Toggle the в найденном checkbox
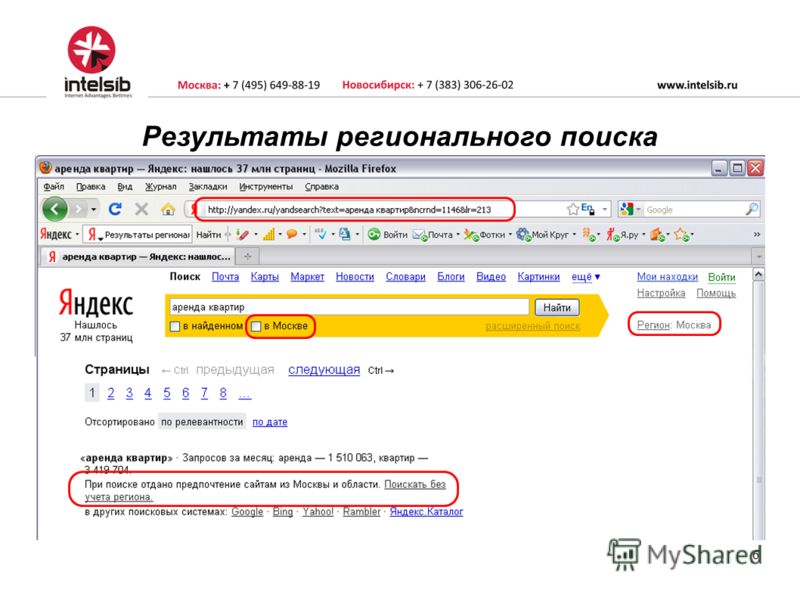This screenshot has width=800, height=600. click(175, 327)
